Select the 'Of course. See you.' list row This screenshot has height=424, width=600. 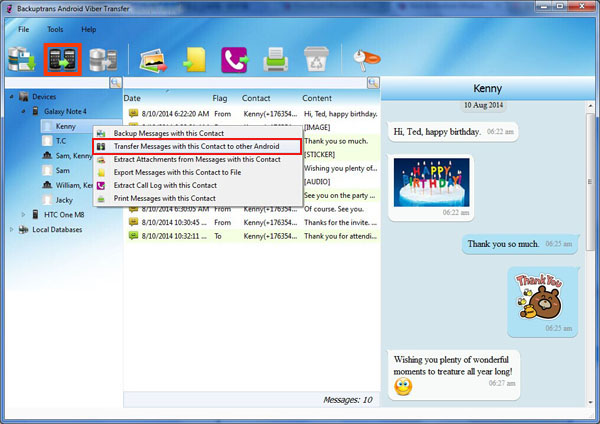point(252,209)
